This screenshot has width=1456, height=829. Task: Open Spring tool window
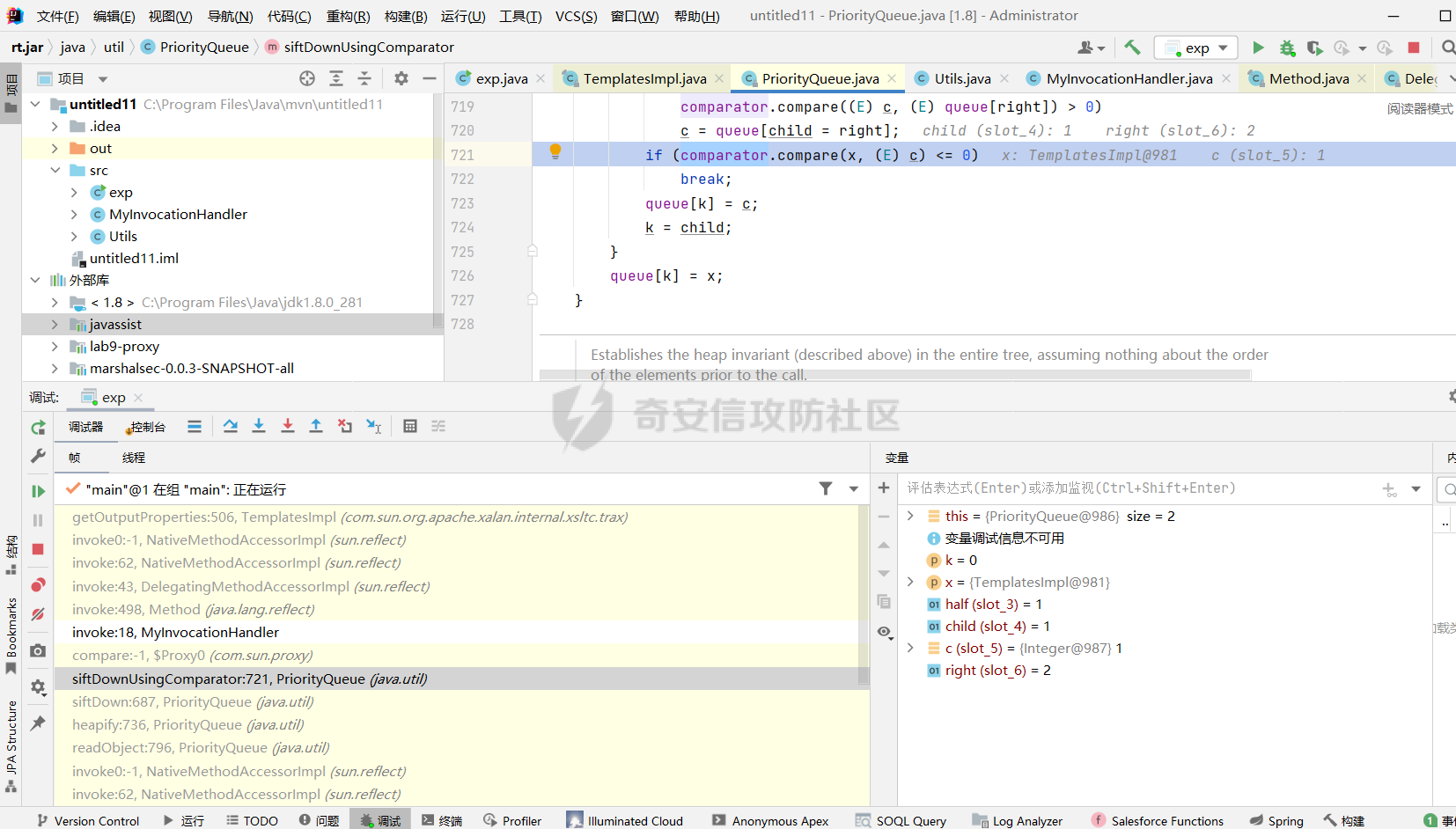click(x=1276, y=820)
